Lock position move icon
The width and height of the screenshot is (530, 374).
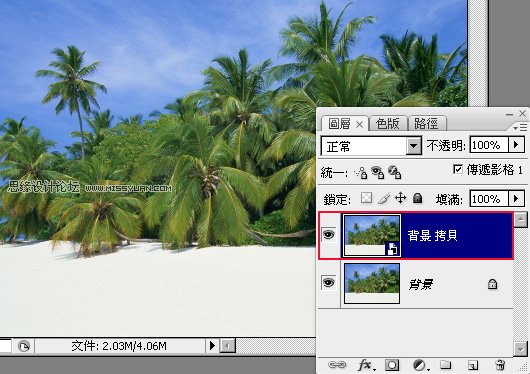[x=401, y=198]
